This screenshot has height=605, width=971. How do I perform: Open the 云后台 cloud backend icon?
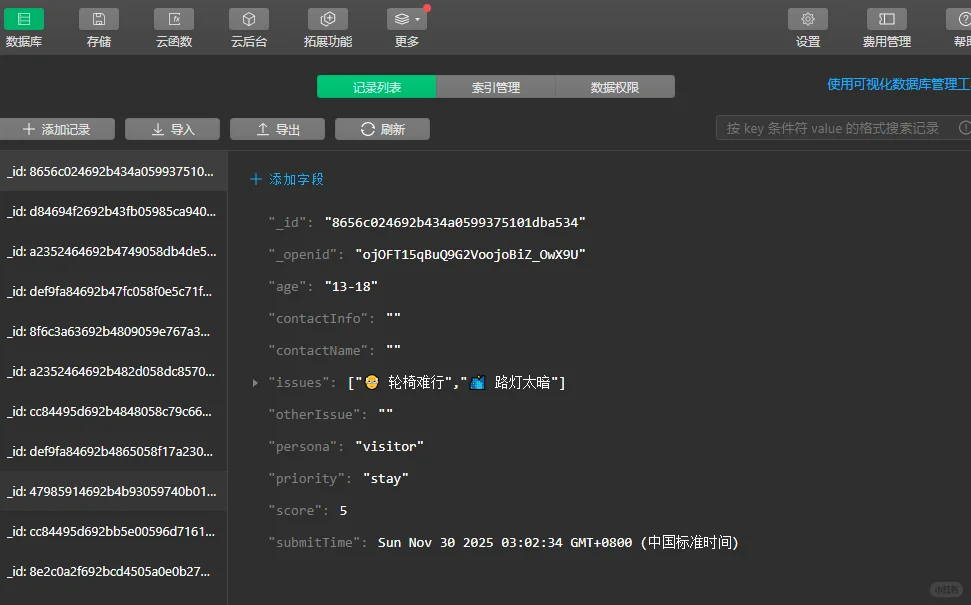click(x=249, y=19)
